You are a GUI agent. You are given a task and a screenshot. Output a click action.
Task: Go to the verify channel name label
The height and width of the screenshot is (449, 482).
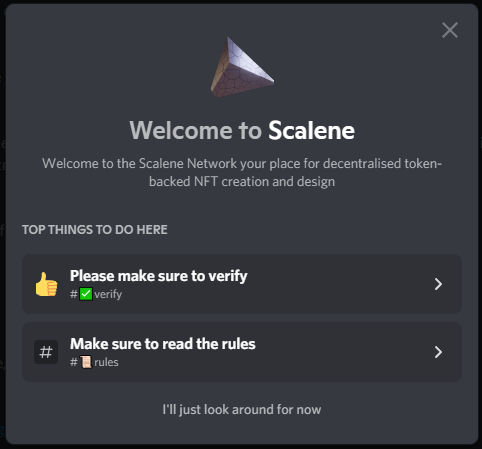[x=108, y=294]
